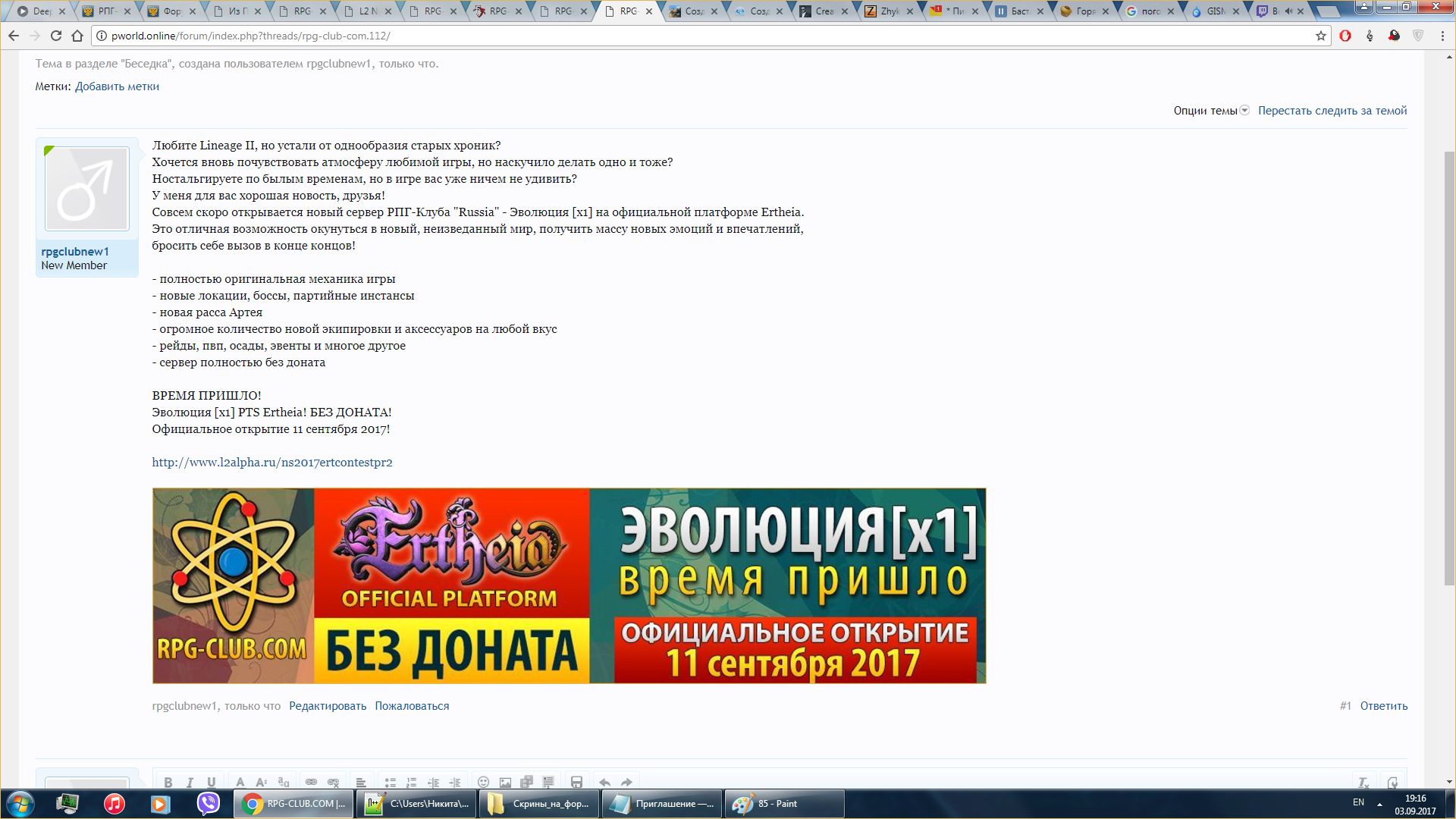This screenshot has width=1456, height=819.
Task: Switch to the Deep browser tab
Action: click(x=42, y=11)
